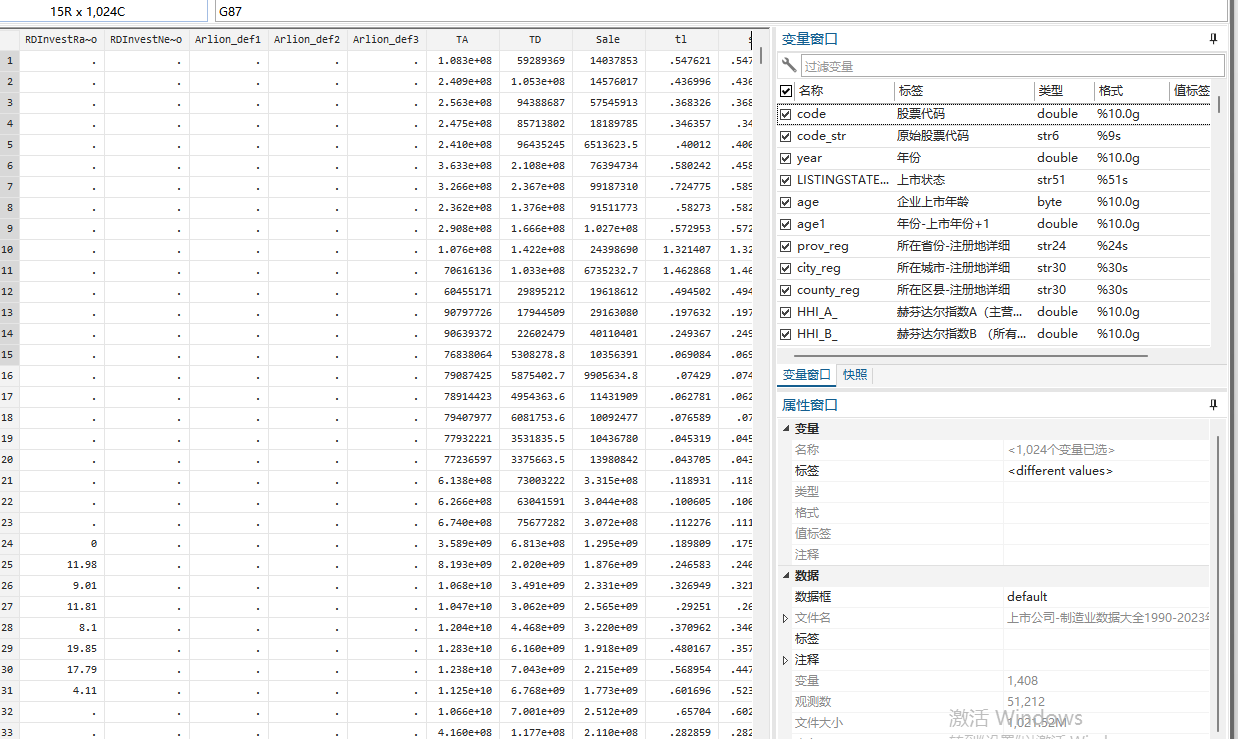1238x739 pixels.
Task: Click the 名称 column header
Action: [842, 91]
